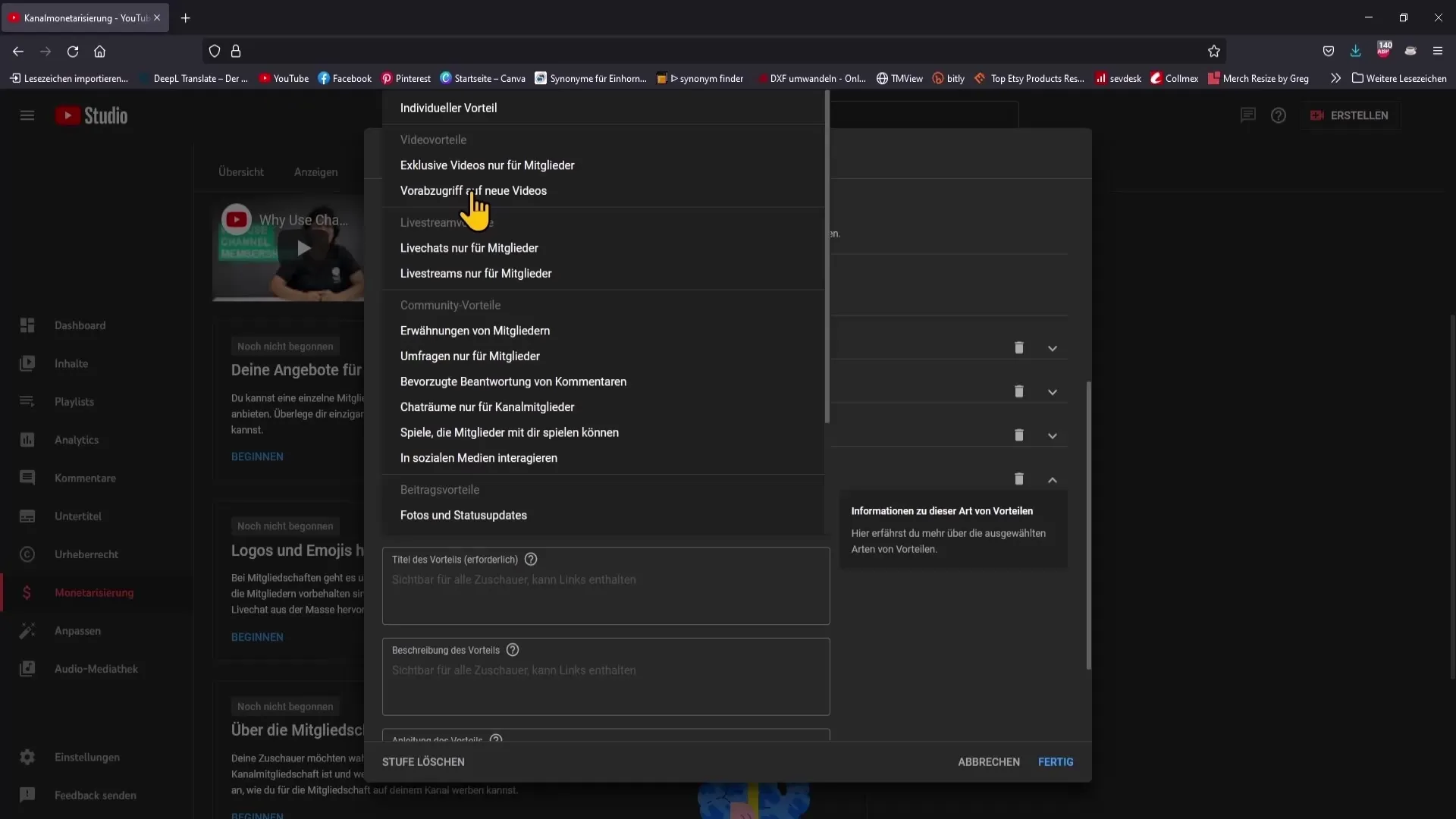Collapse the second tier chevron arrow
1456x819 pixels.
(x=1052, y=391)
